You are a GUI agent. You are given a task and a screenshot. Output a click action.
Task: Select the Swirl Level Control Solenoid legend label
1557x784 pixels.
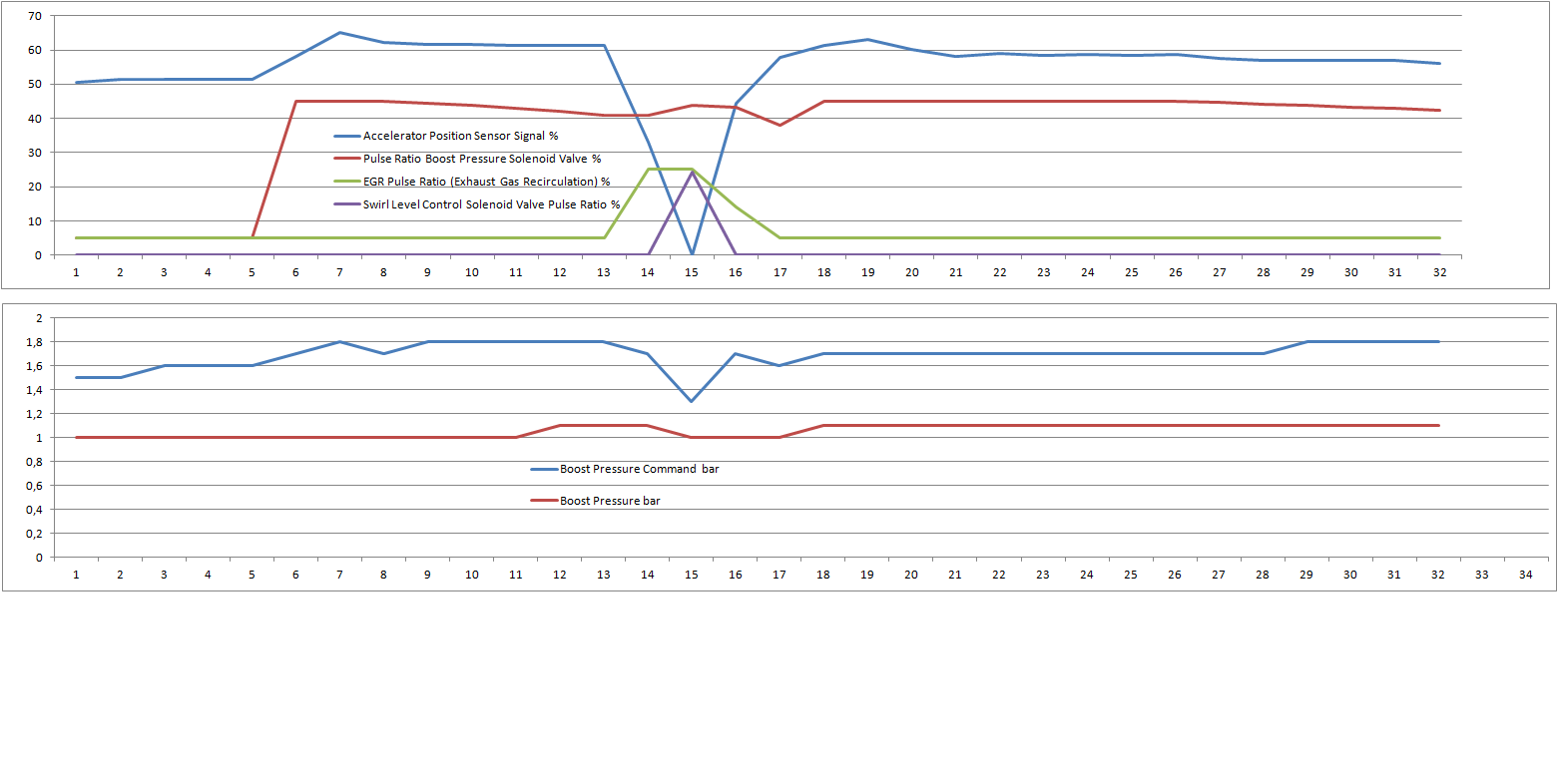(x=491, y=204)
